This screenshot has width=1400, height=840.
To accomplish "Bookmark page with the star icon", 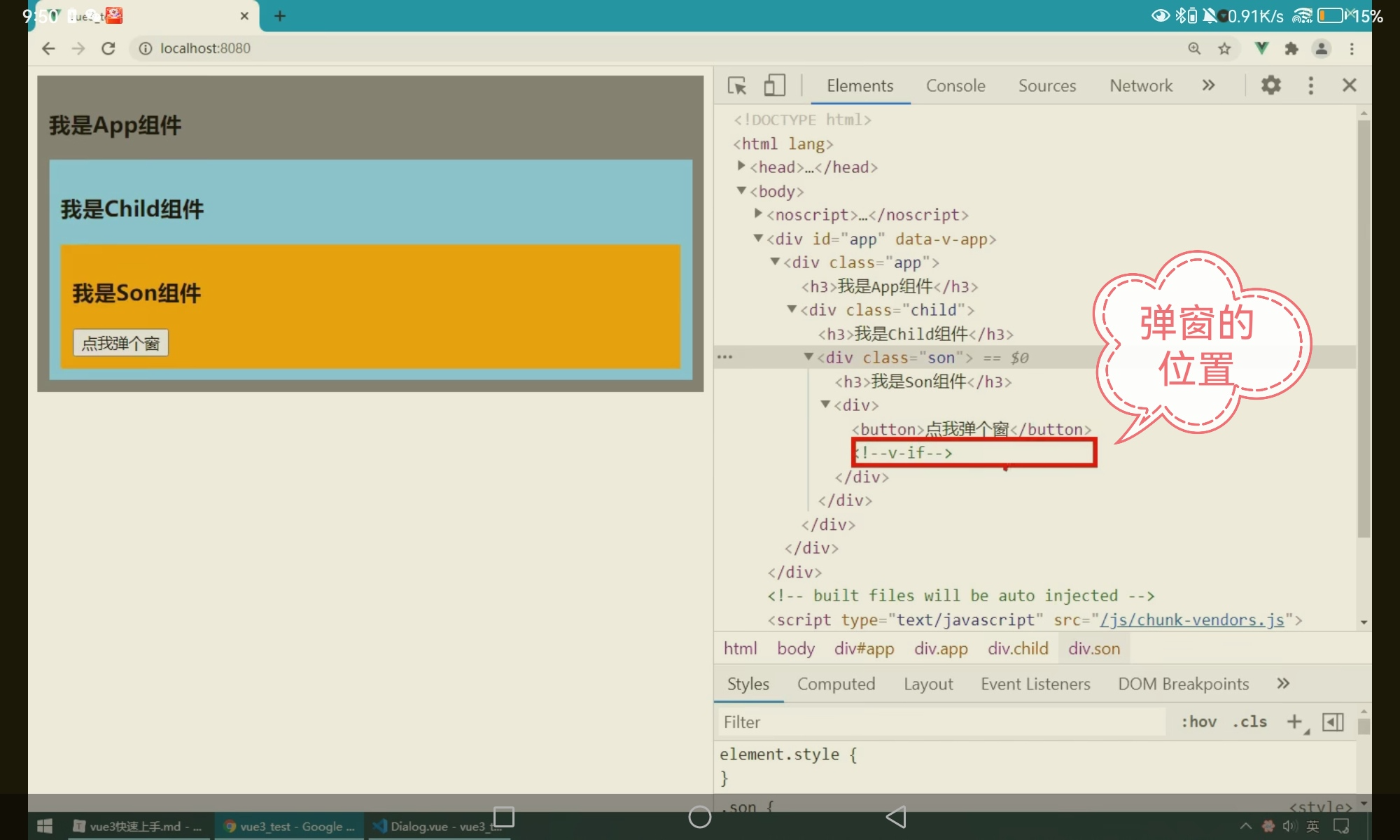I will coord(1224,48).
